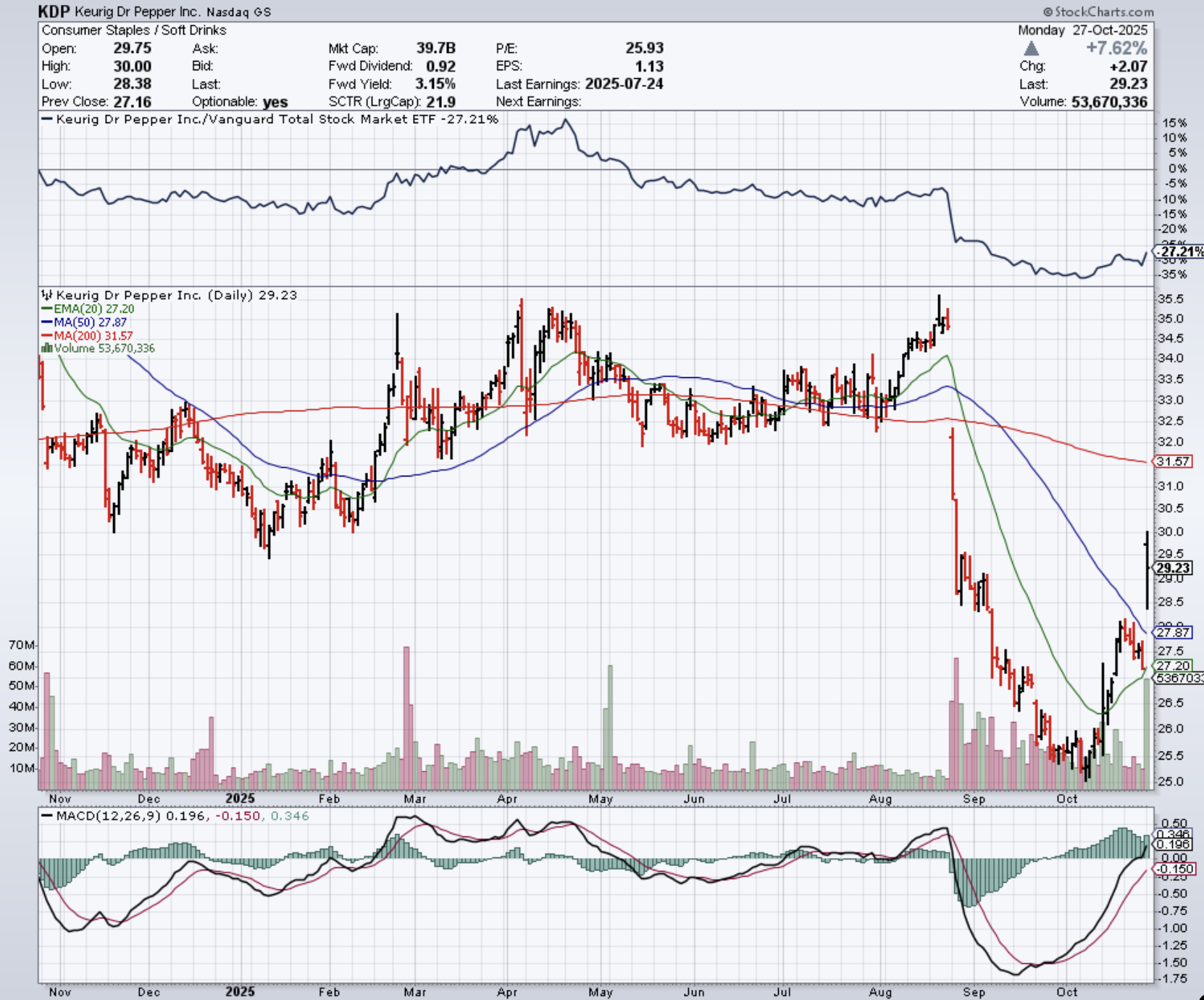This screenshot has width=1204, height=1000.
Task: Click the Consumer Staples / Soft Drinks sector text
Action: coord(134,30)
